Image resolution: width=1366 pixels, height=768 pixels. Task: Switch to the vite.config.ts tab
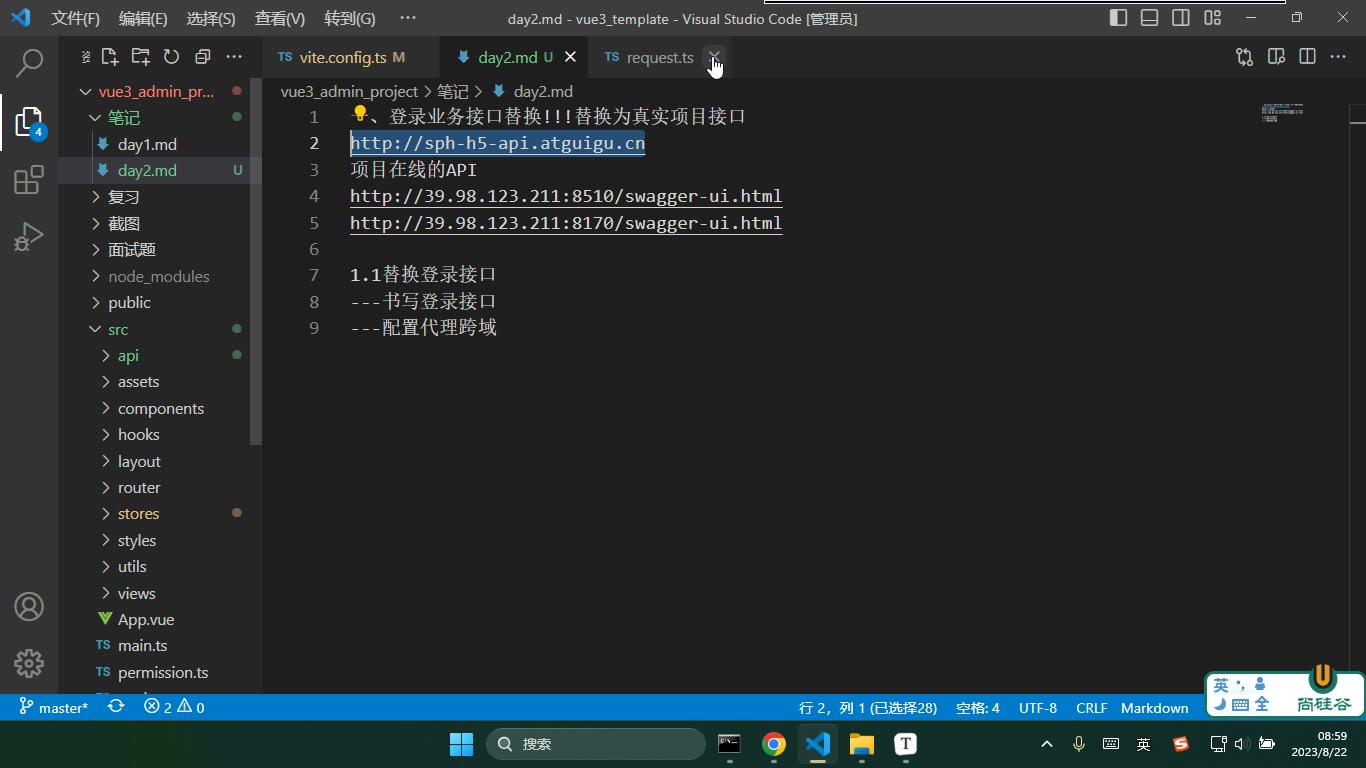click(350, 57)
